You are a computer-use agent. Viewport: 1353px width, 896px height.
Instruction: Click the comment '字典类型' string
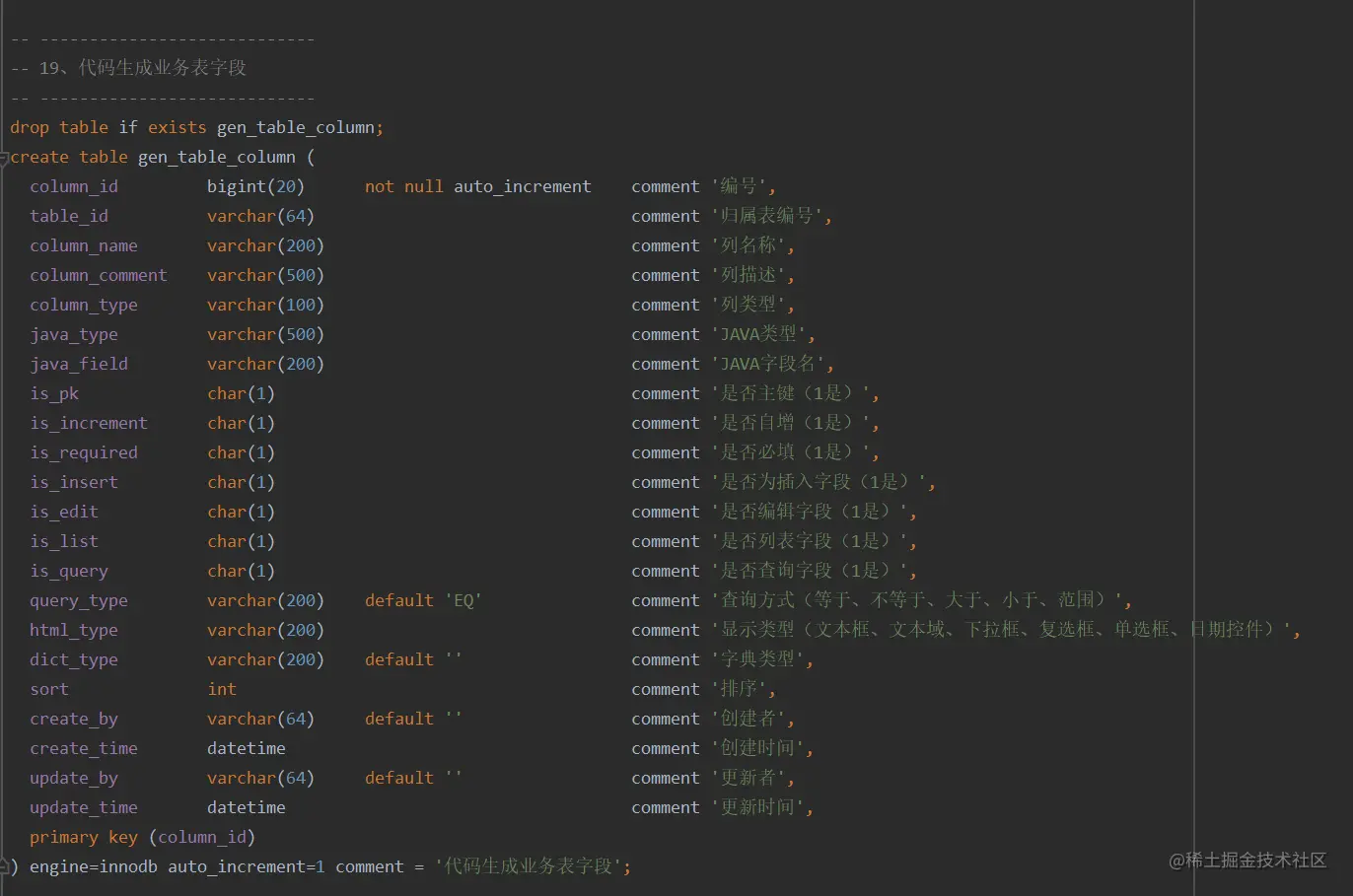pyautogui.click(x=759, y=660)
